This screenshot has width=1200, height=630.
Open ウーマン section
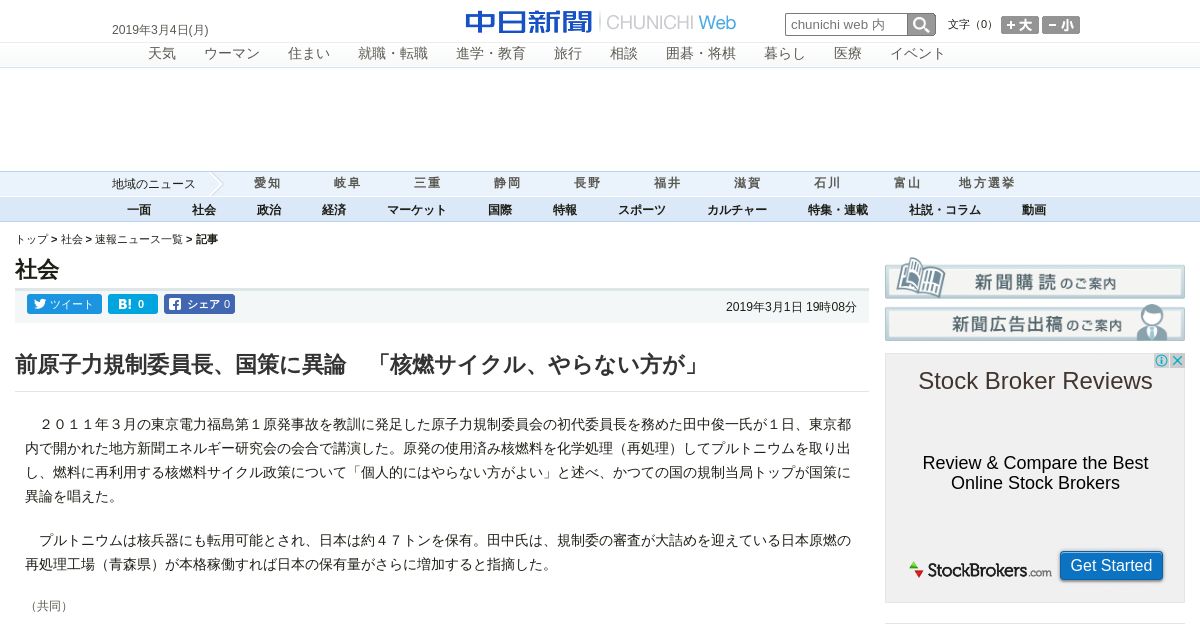(232, 54)
